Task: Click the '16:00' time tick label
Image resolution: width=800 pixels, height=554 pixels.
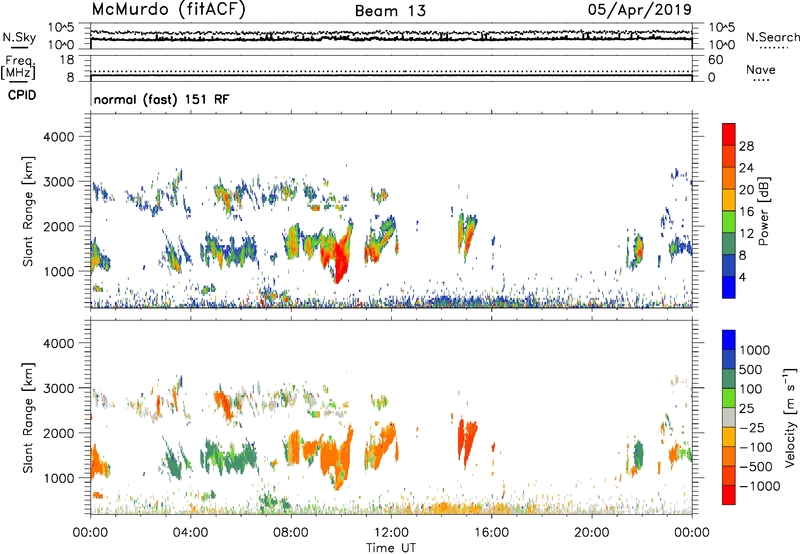Action: [491, 533]
